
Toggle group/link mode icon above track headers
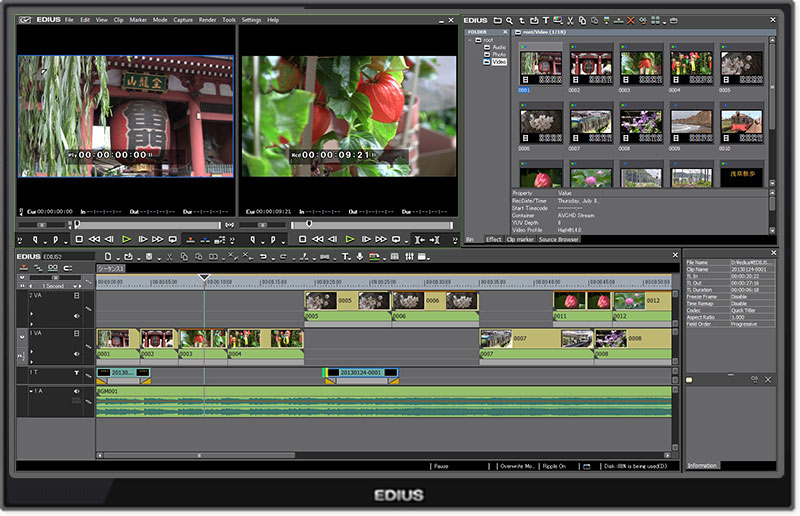click(53, 268)
